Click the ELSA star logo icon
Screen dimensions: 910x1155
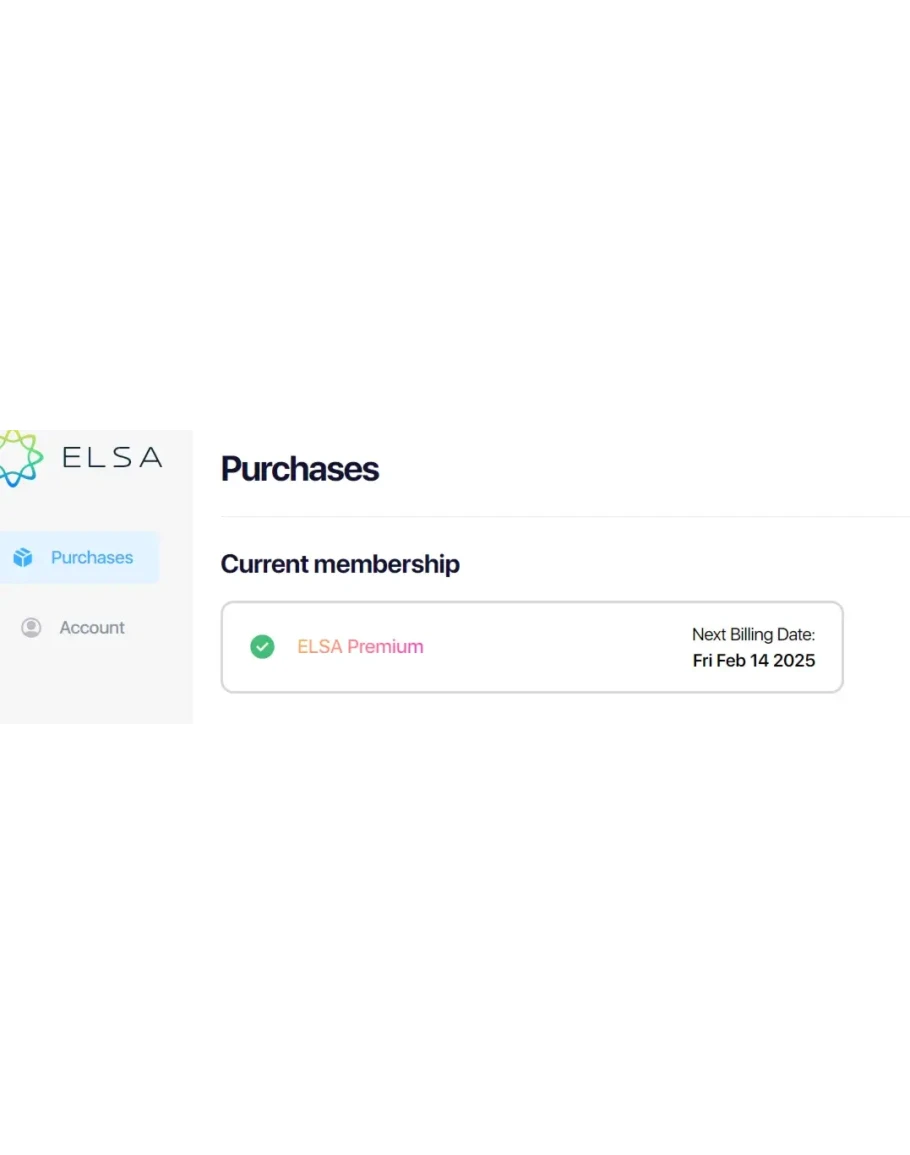pyautogui.click(x=20, y=458)
